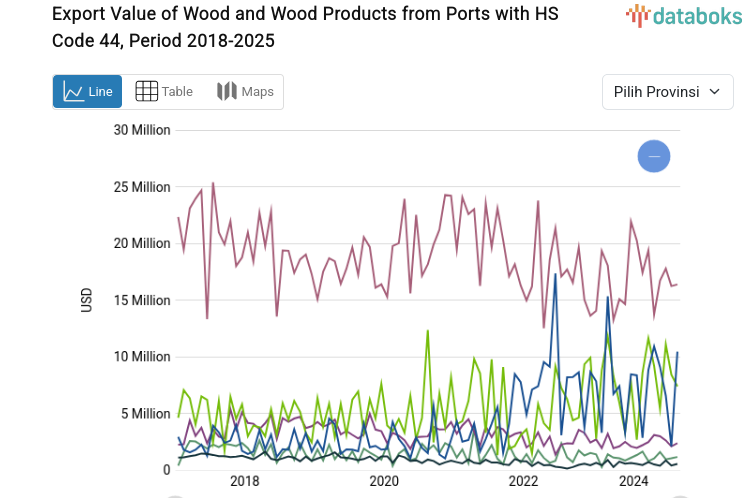Click the chevron arrow beside Pilih Provinsi
The image size is (753, 498).
714,92
